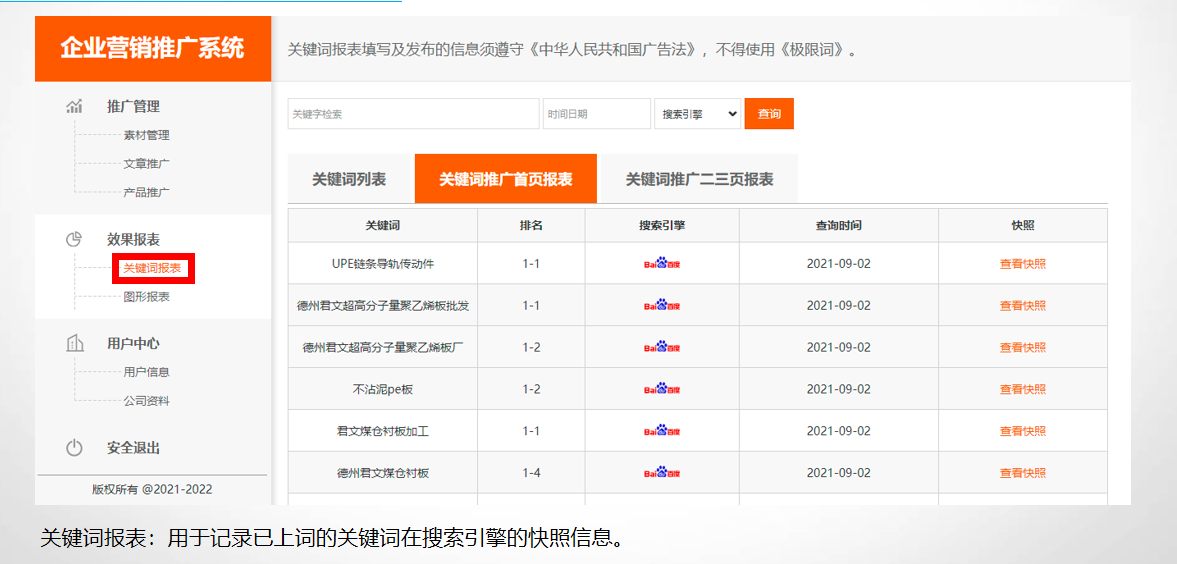View 查看快照 for UPE链条导轨传动件
Screen dimensions: 1177x564
point(1022,264)
